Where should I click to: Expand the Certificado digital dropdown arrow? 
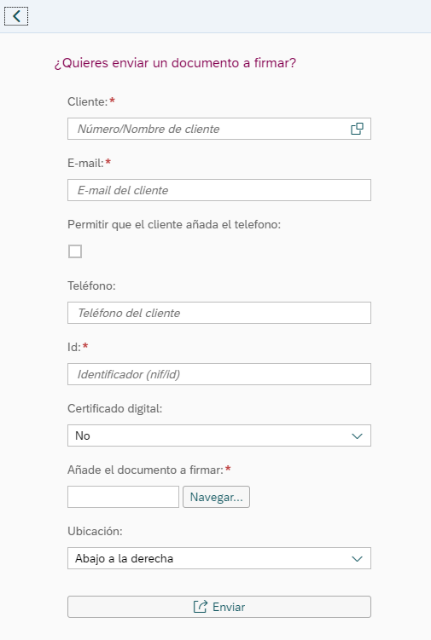pyautogui.click(x=357, y=436)
